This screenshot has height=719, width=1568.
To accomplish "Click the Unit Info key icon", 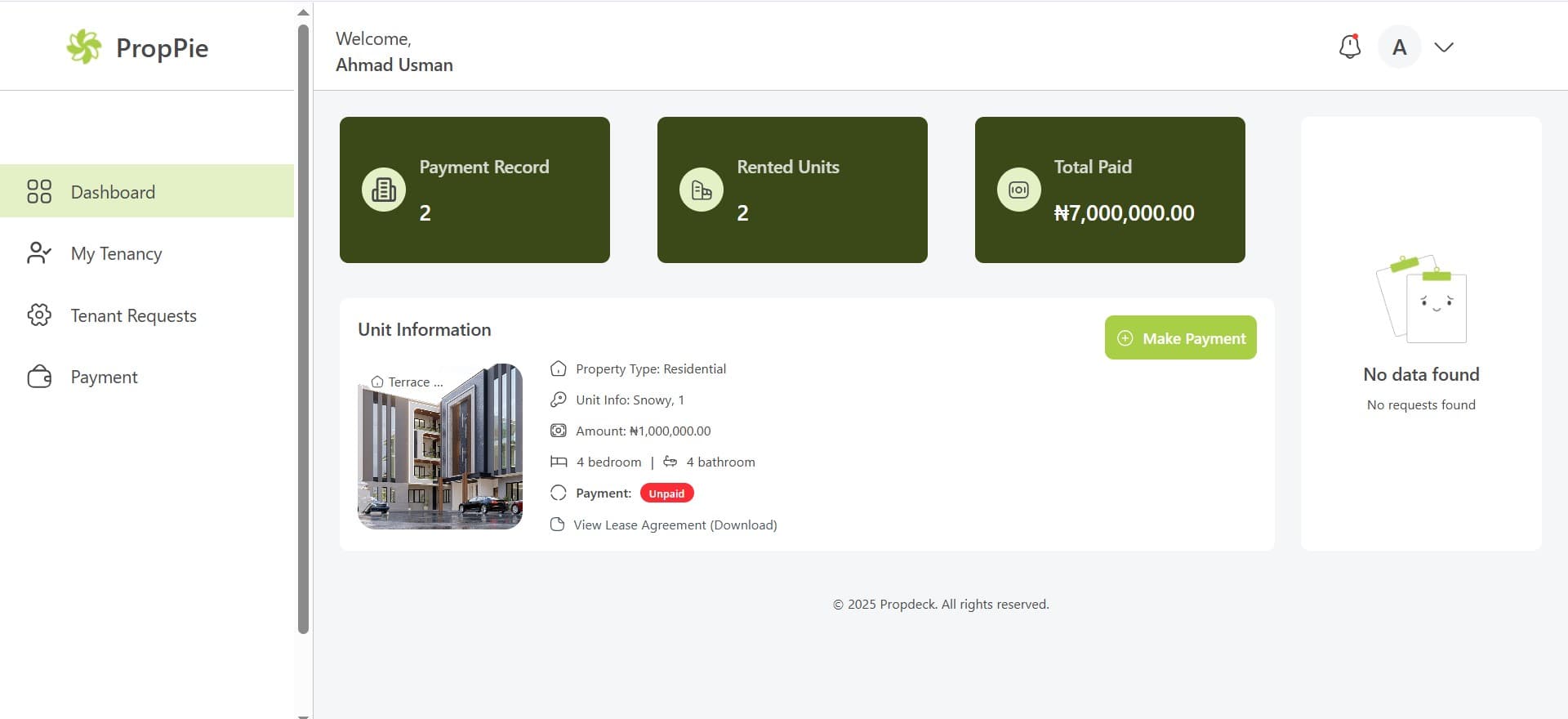I will point(559,400).
